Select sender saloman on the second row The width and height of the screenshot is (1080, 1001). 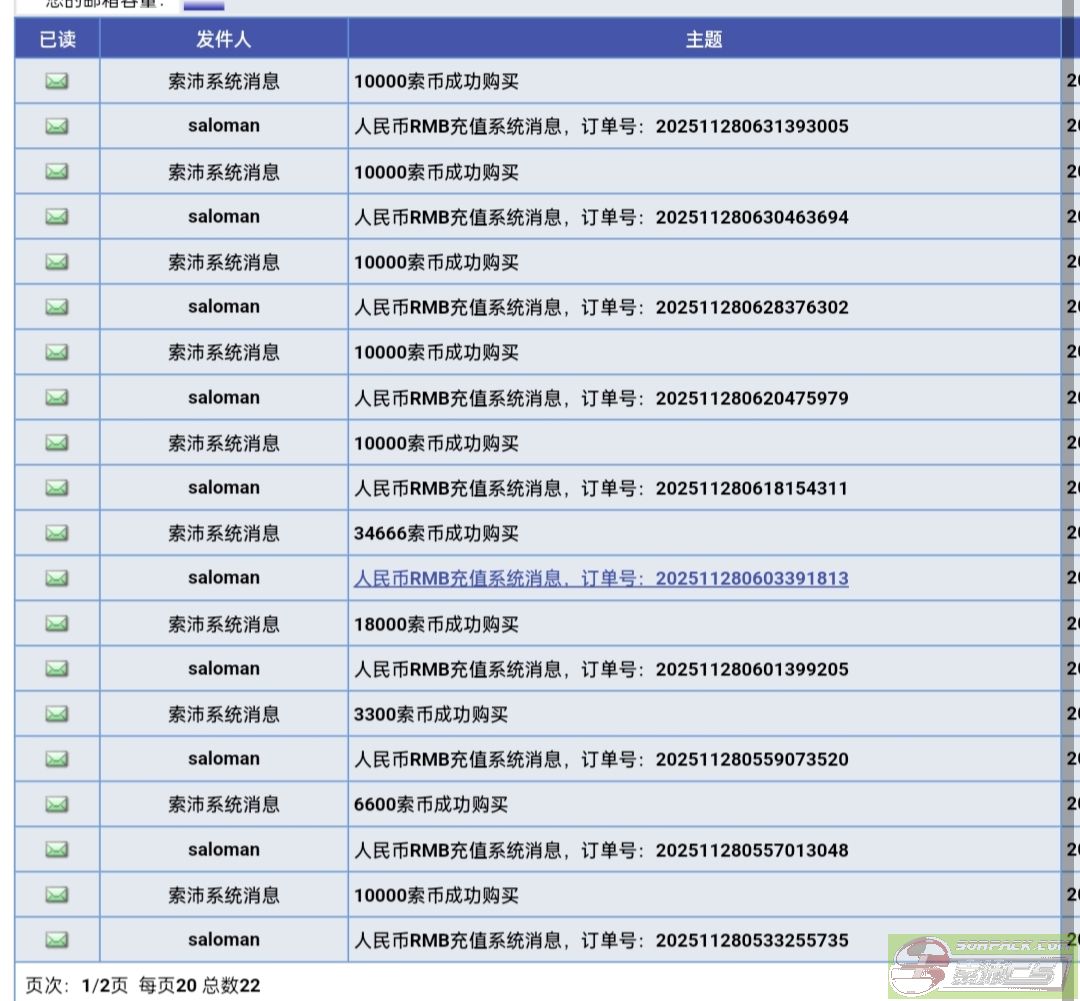pos(222,127)
